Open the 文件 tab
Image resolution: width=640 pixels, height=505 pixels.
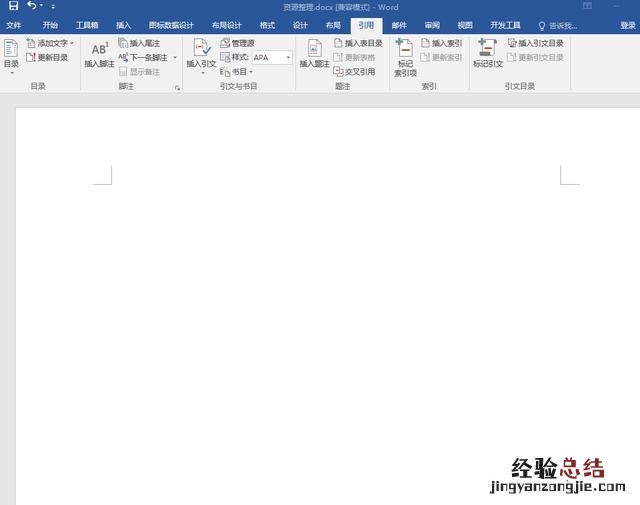(13, 25)
